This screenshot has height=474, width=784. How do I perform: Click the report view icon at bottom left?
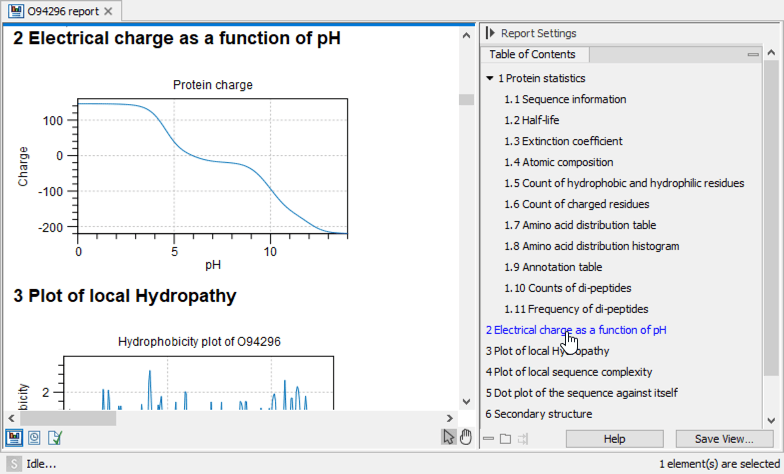[x=15, y=437]
